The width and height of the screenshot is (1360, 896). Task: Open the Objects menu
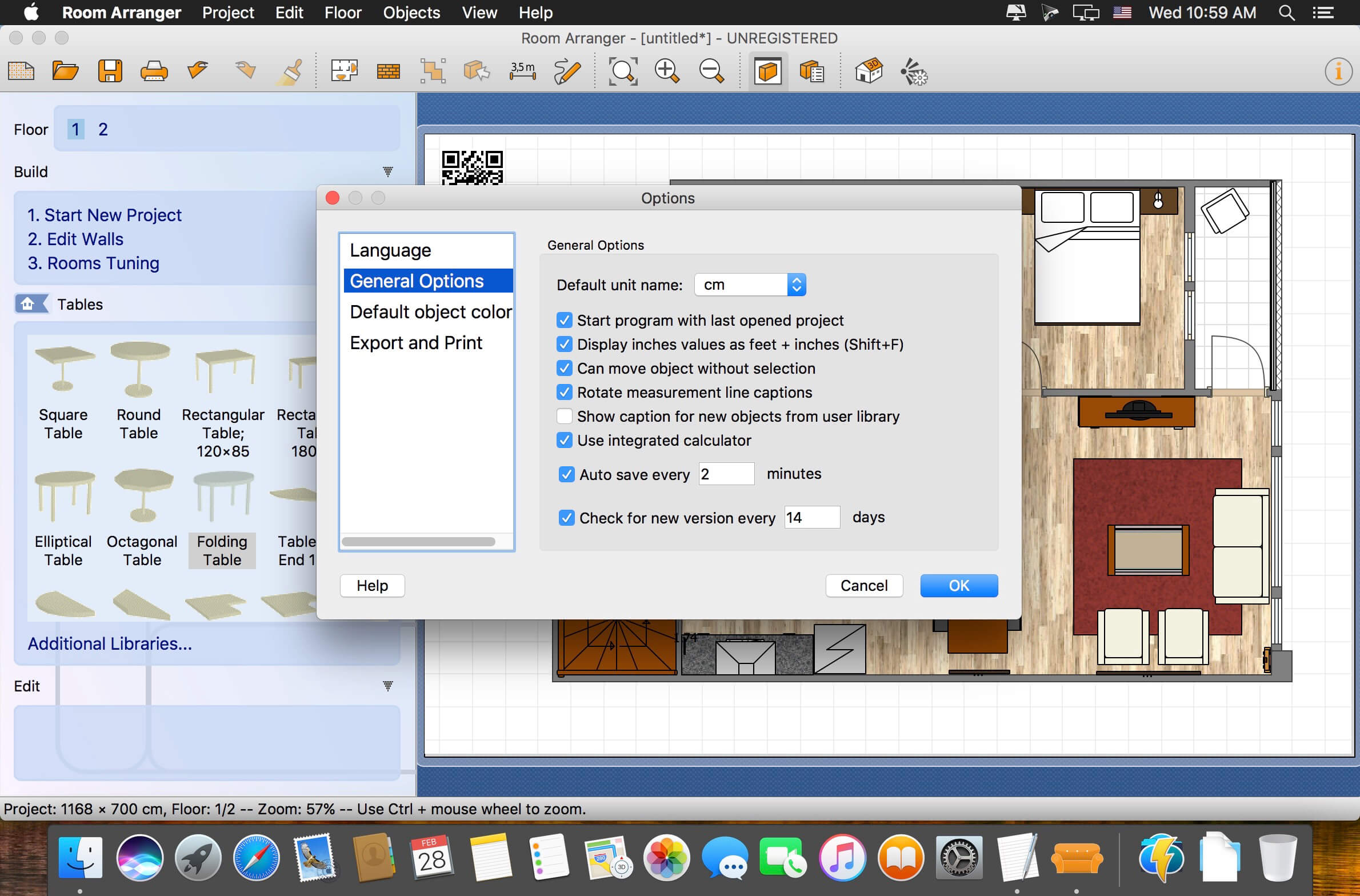[x=411, y=13]
